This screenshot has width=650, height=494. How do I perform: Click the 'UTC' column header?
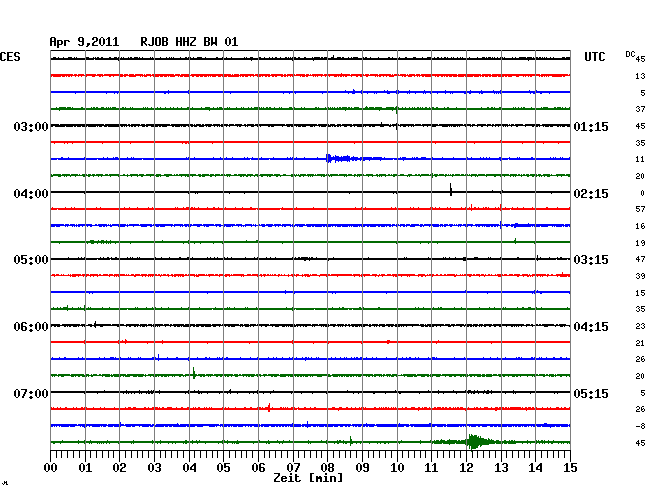pos(595,57)
